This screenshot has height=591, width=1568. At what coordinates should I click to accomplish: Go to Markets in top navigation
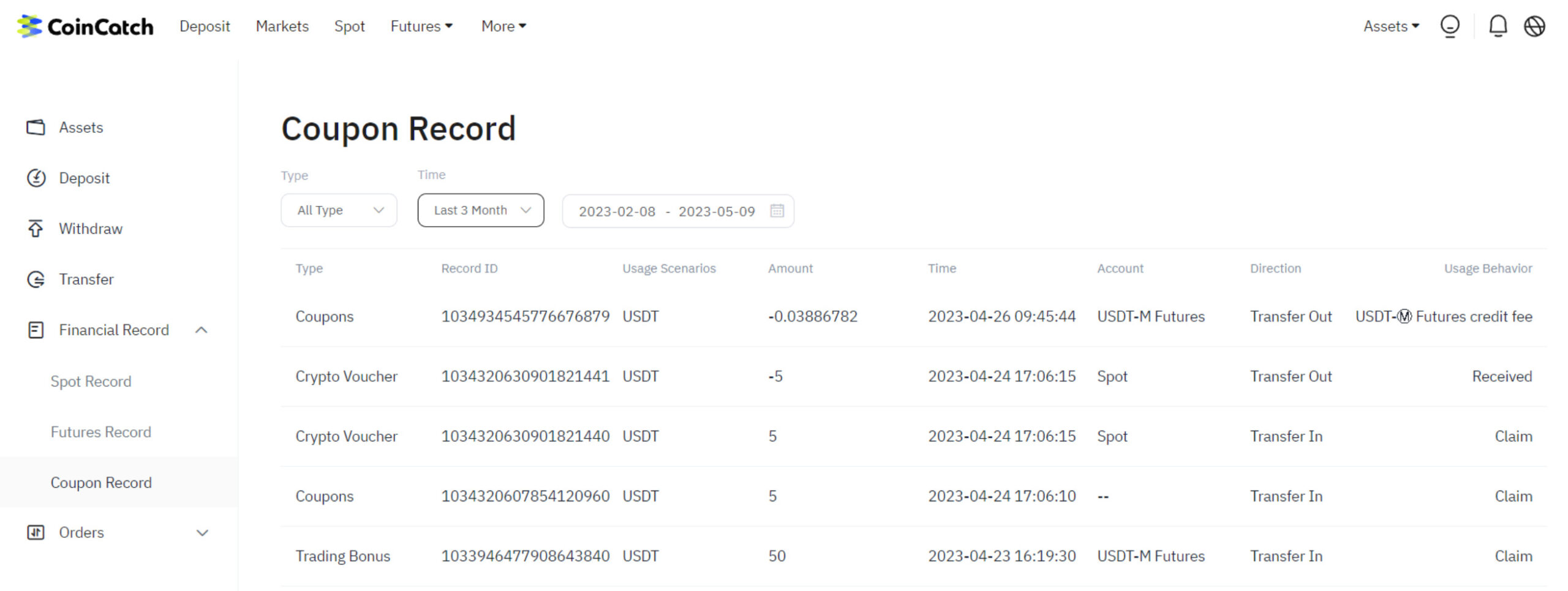[282, 26]
